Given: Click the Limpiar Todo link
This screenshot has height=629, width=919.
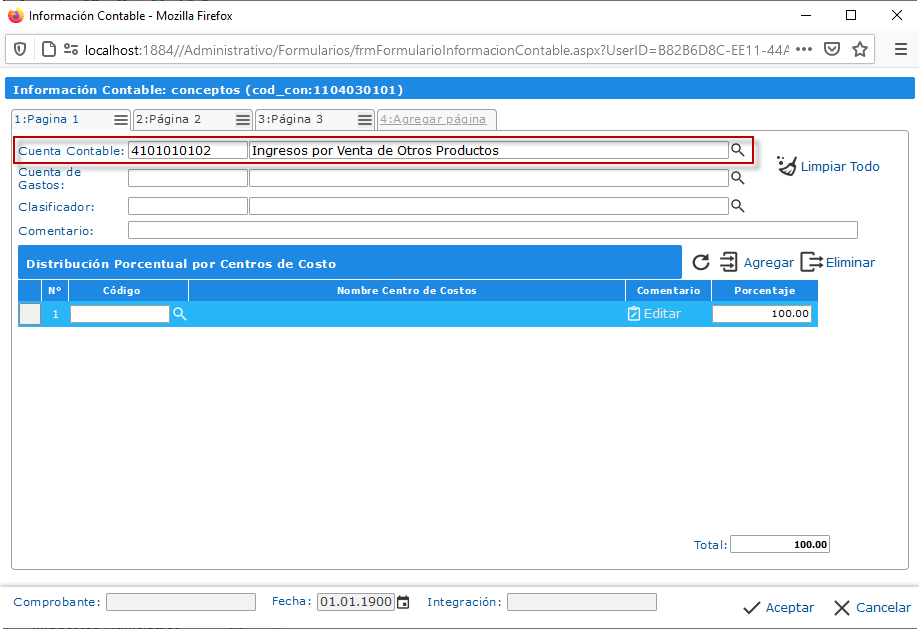Looking at the screenshot, I should pos(840,166).
